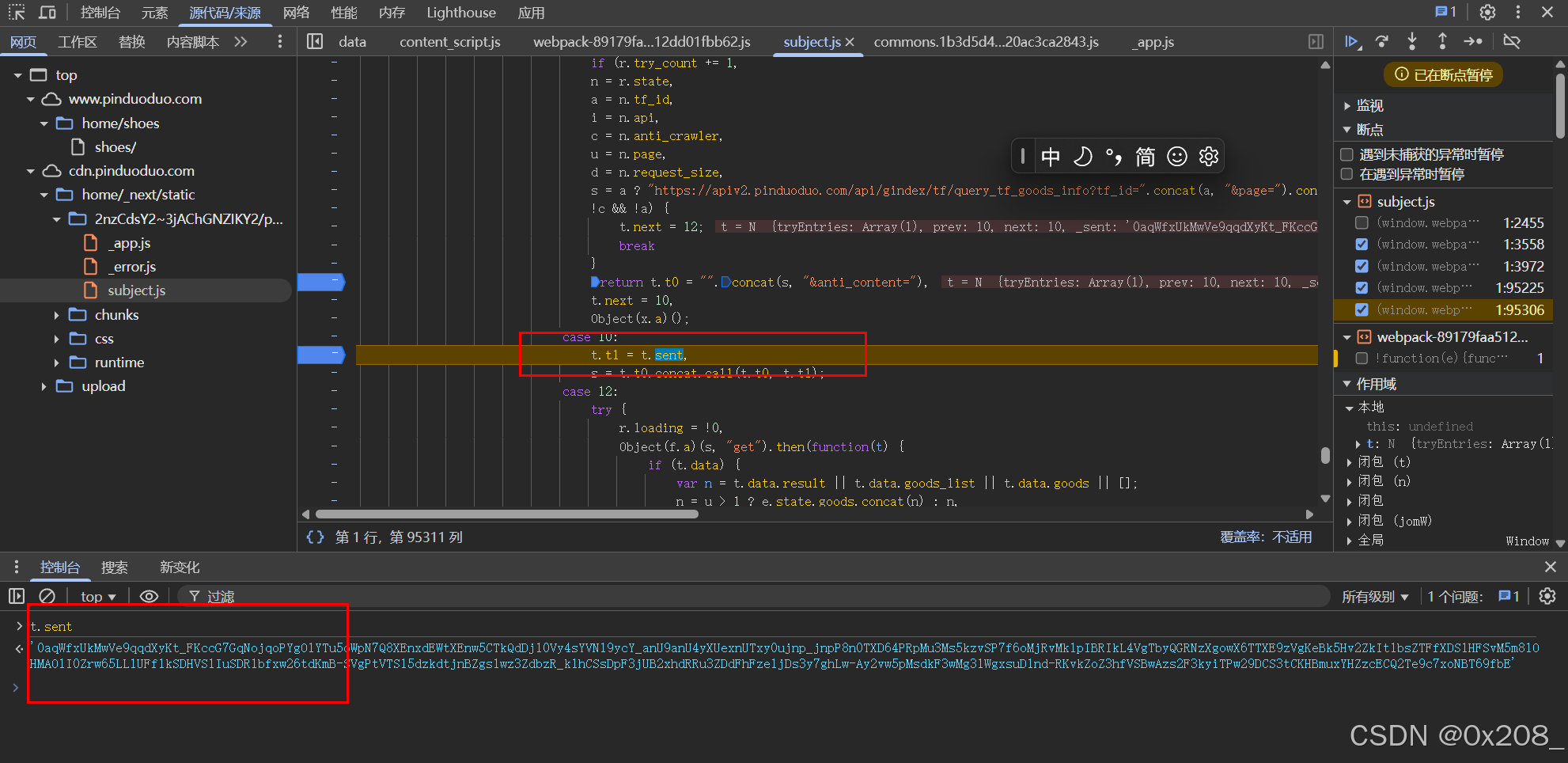Toggle the navigator sidebar icon

[315, 41]
